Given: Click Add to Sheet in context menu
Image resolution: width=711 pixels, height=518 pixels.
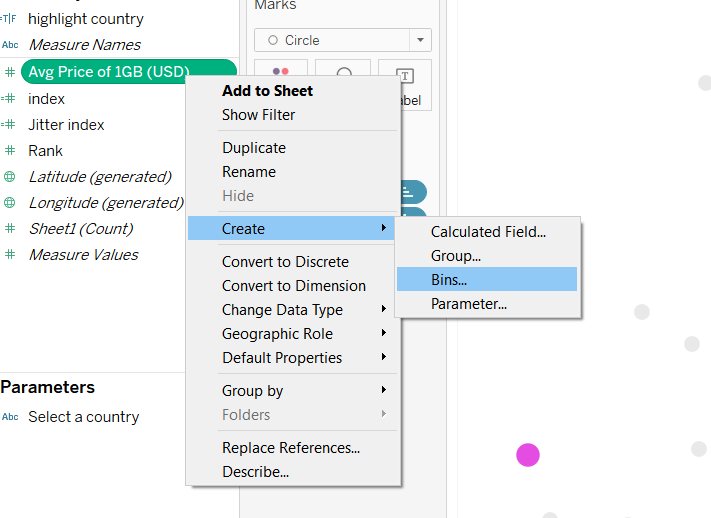Looking at the screenshot, I should pos(267,91).
